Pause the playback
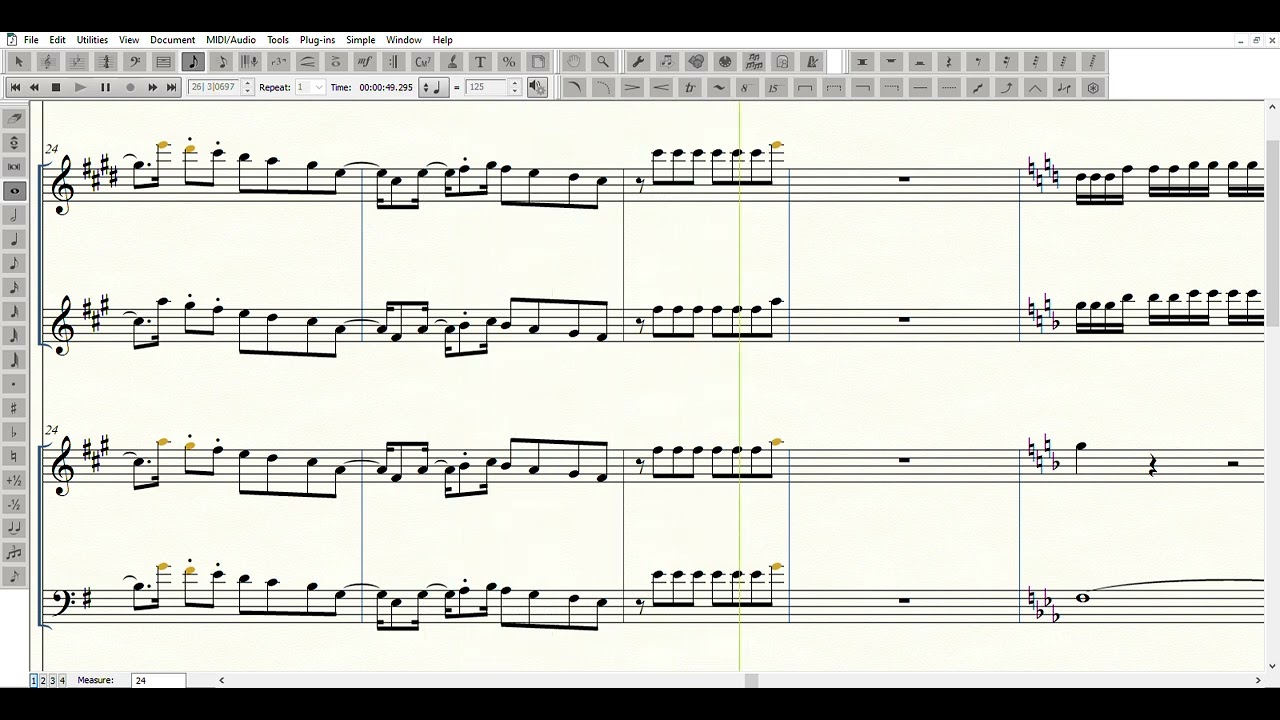 coord(105,88)
